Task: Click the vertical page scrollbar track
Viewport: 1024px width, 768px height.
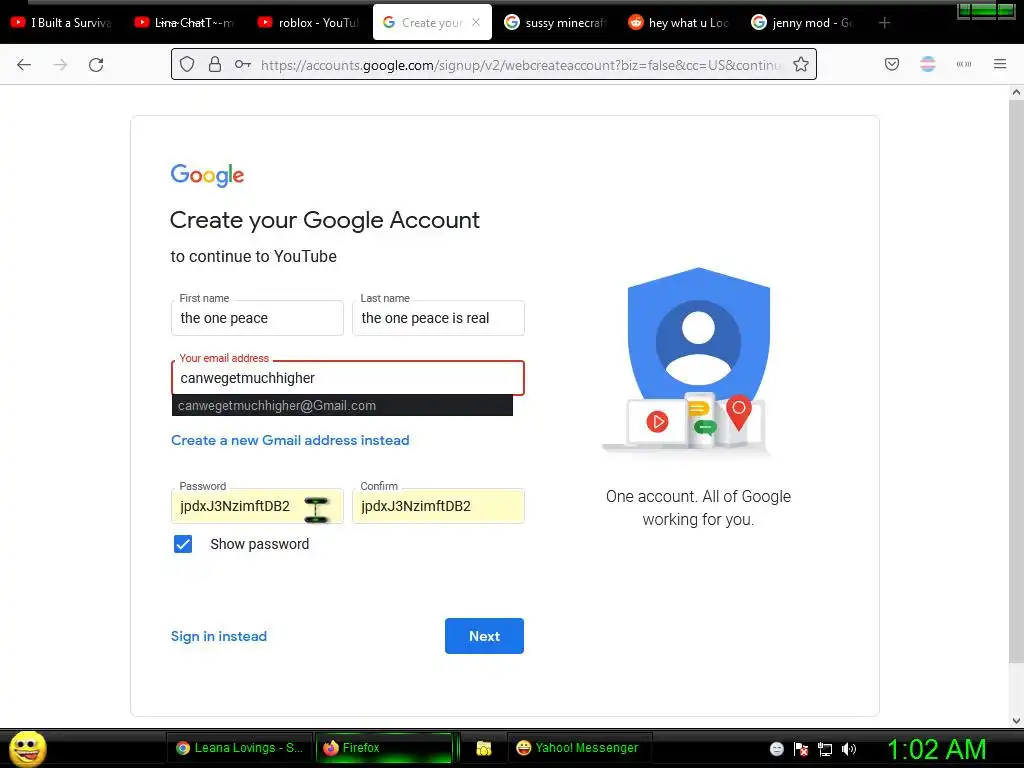Action: pos(1016,405)
